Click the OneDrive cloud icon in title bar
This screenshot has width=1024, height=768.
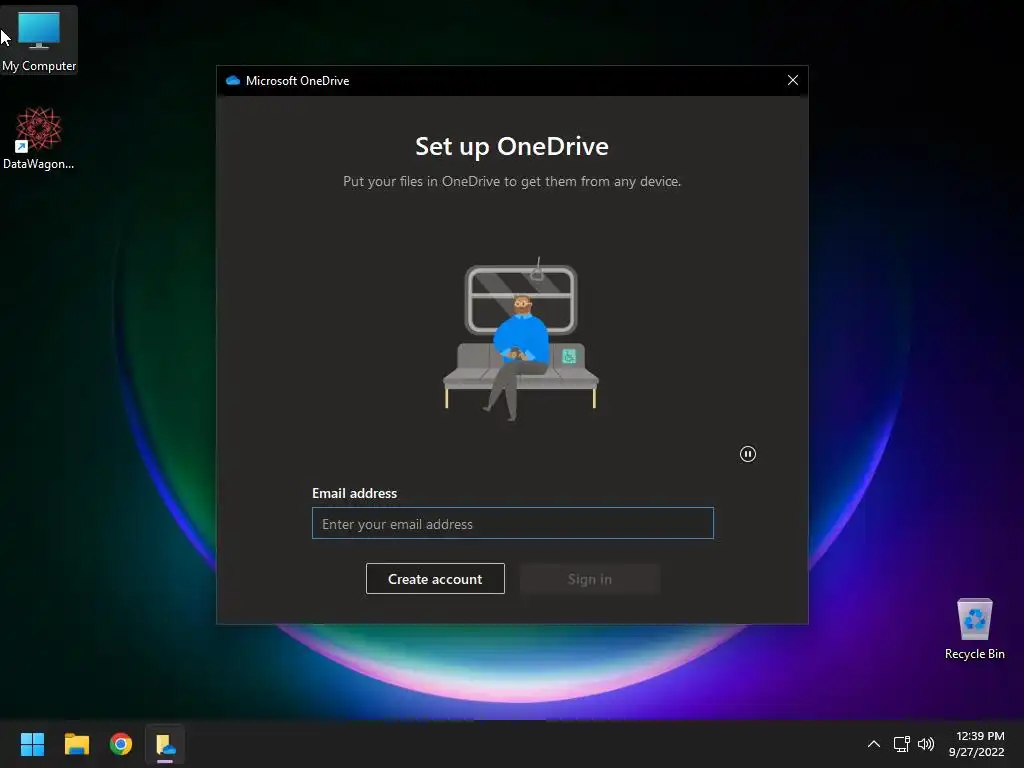click(x=232, y=80)
